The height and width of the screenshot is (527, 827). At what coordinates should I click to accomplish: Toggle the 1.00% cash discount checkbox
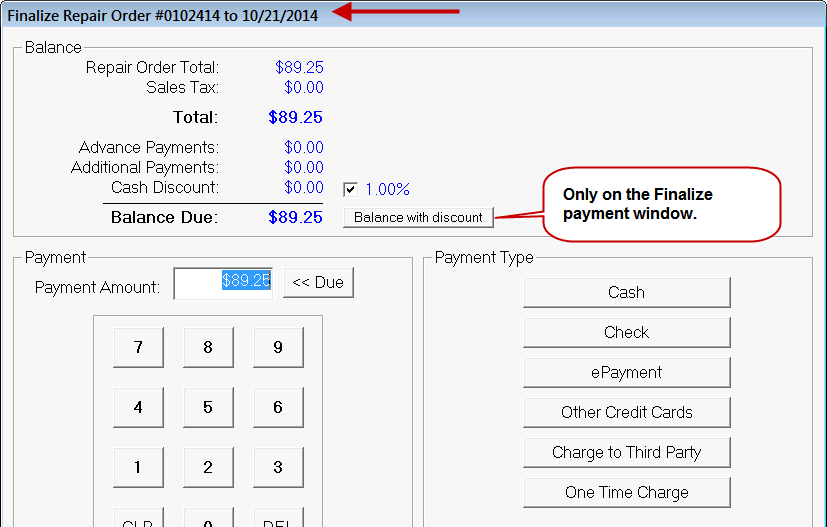[x=350, y=189]
